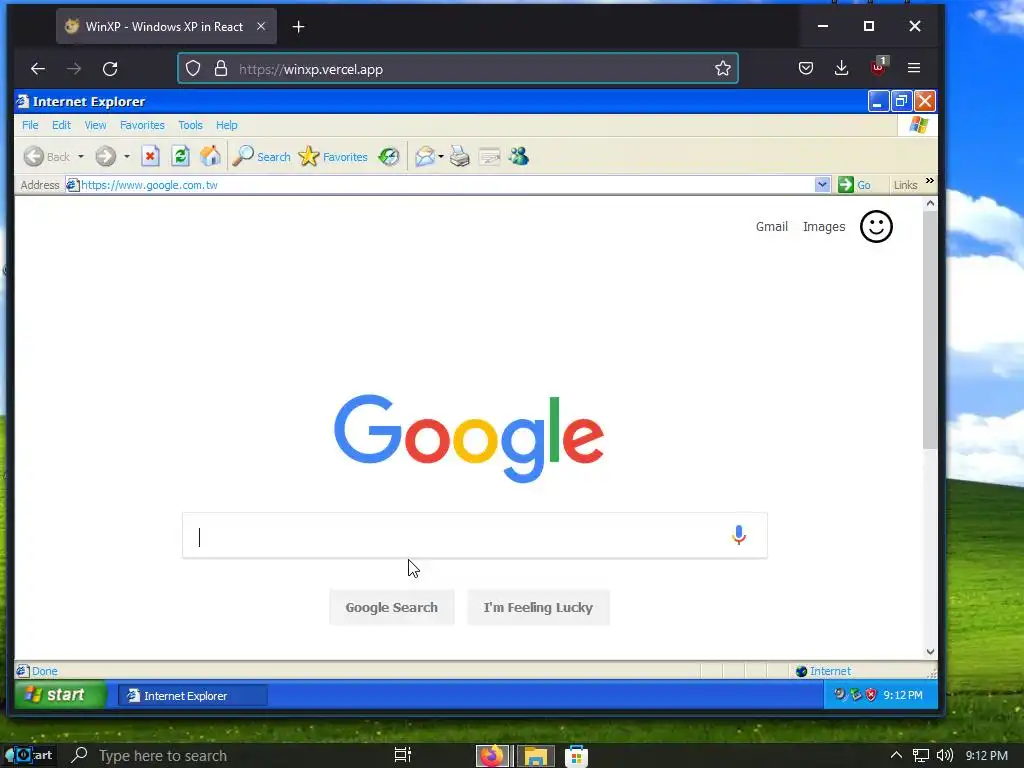Click the IE address bar URL field
The height and width of the screenshot is (768, 1024).
(x=440, y=185)
